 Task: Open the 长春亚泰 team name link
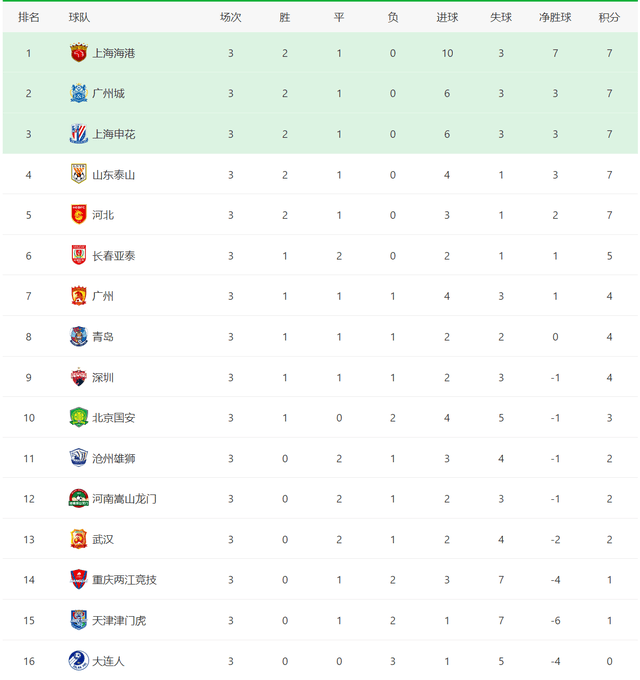[x=114, y=256]
